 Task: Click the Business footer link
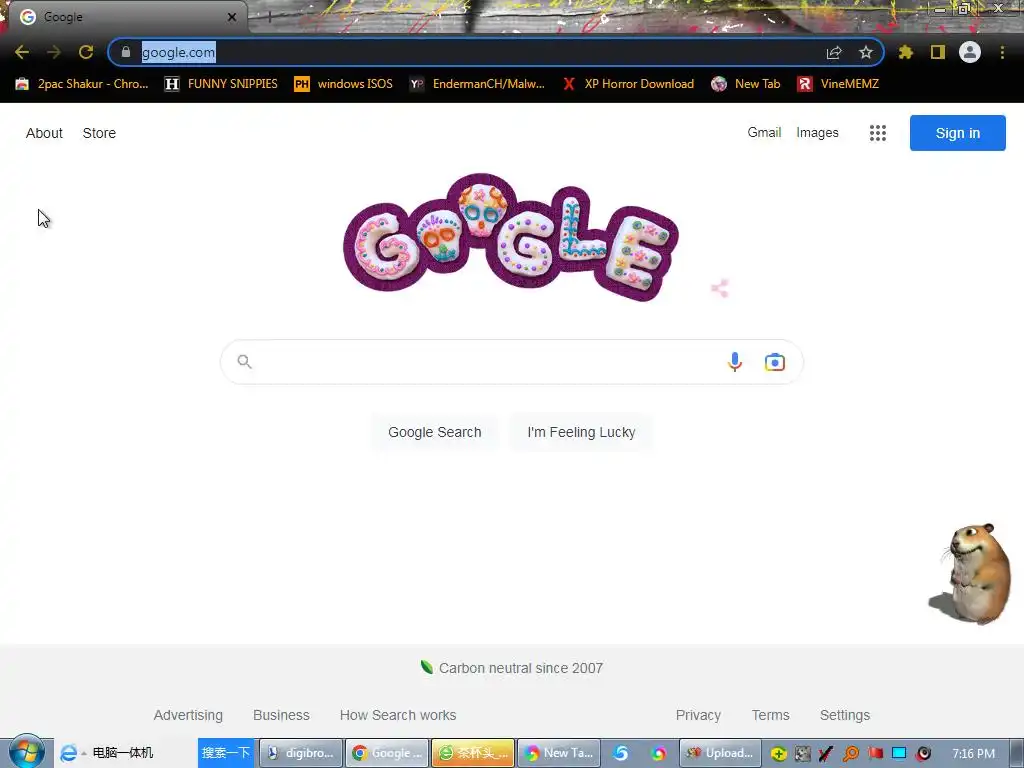pyautogui.click(x=281, y=715)
